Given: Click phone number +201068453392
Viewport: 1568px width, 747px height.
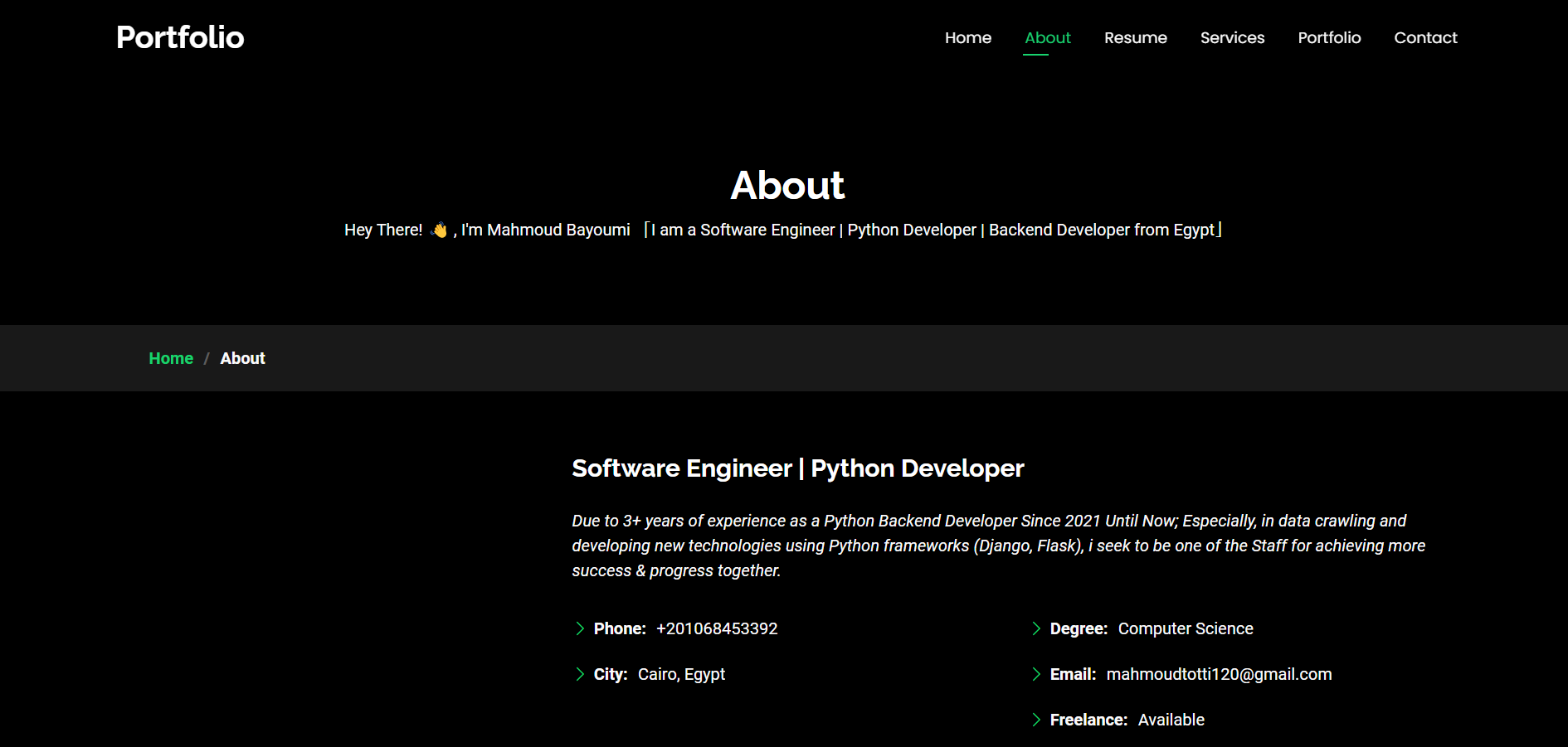Looking at the screenshot, I should tap(717, 628).
